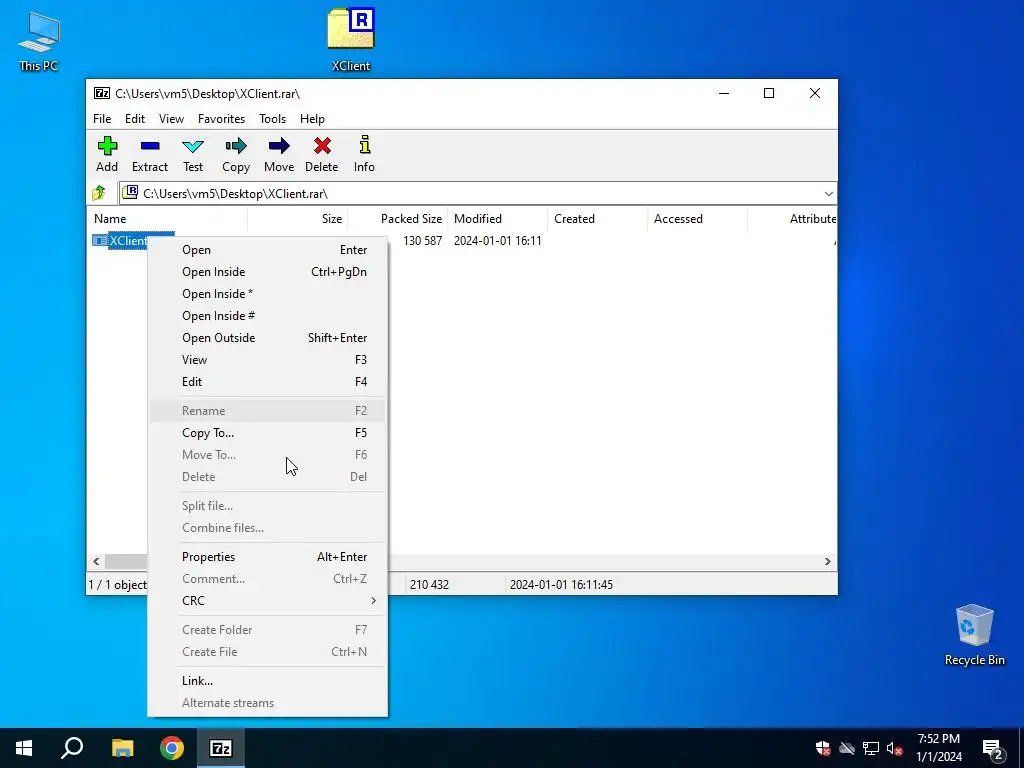Open File Explorer from taskbar
The height and width of the screenshot is (768, 1024).
(x=122, y=748)
